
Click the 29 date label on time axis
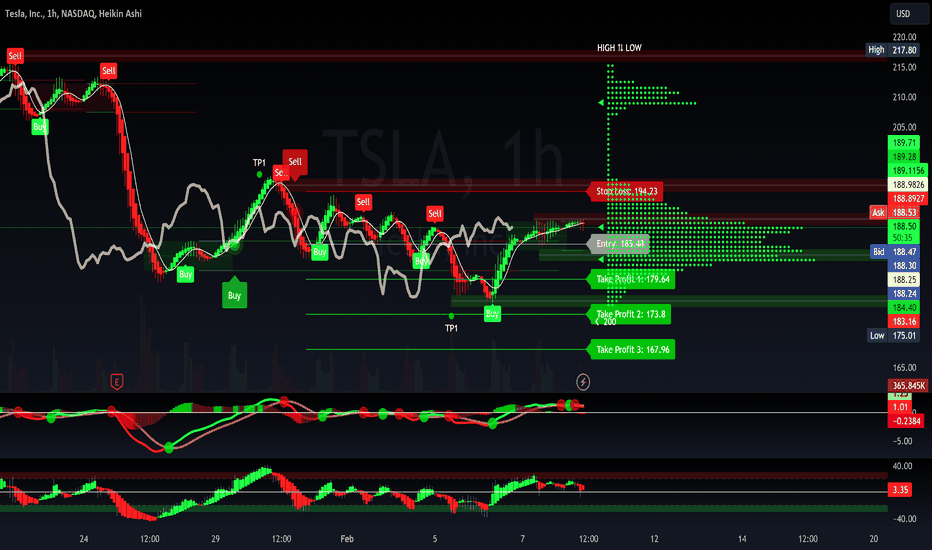(x=215, y=539)
